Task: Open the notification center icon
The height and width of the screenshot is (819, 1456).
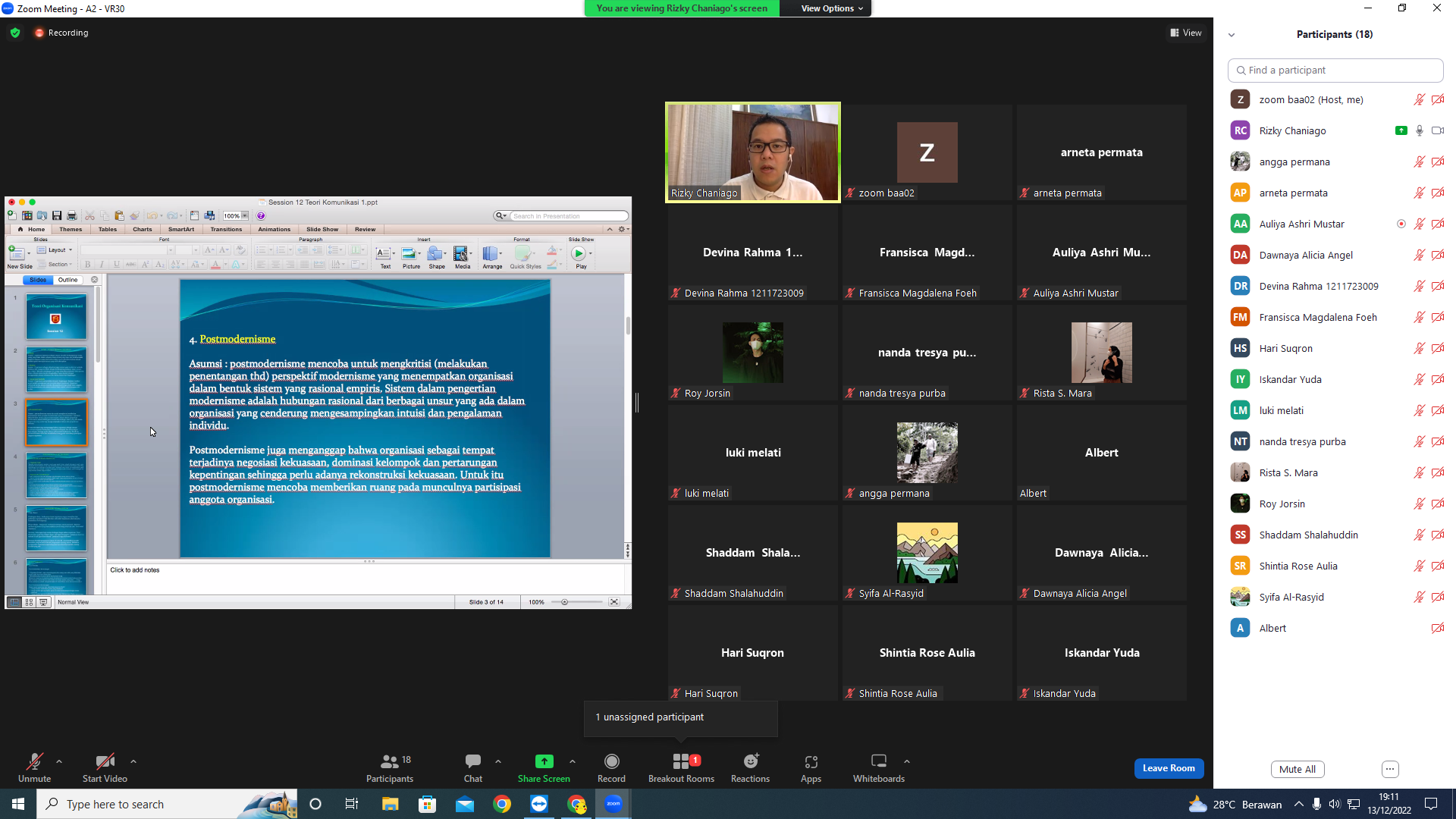Action: 1431,804
